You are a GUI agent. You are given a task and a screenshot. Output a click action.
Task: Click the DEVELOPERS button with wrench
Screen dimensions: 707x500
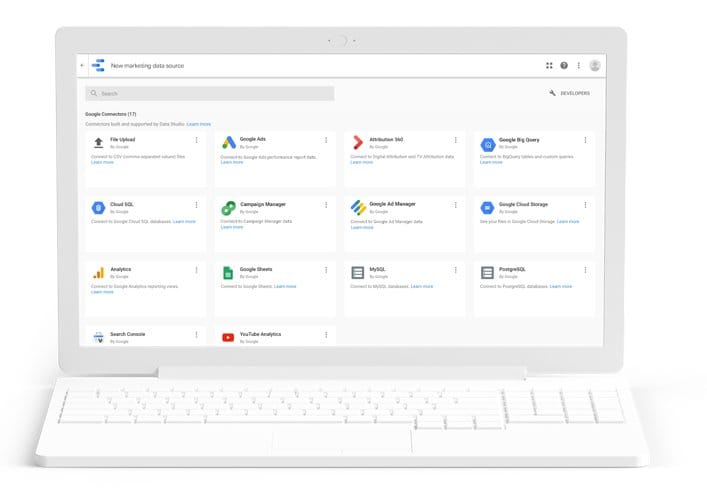pos(569,93)
